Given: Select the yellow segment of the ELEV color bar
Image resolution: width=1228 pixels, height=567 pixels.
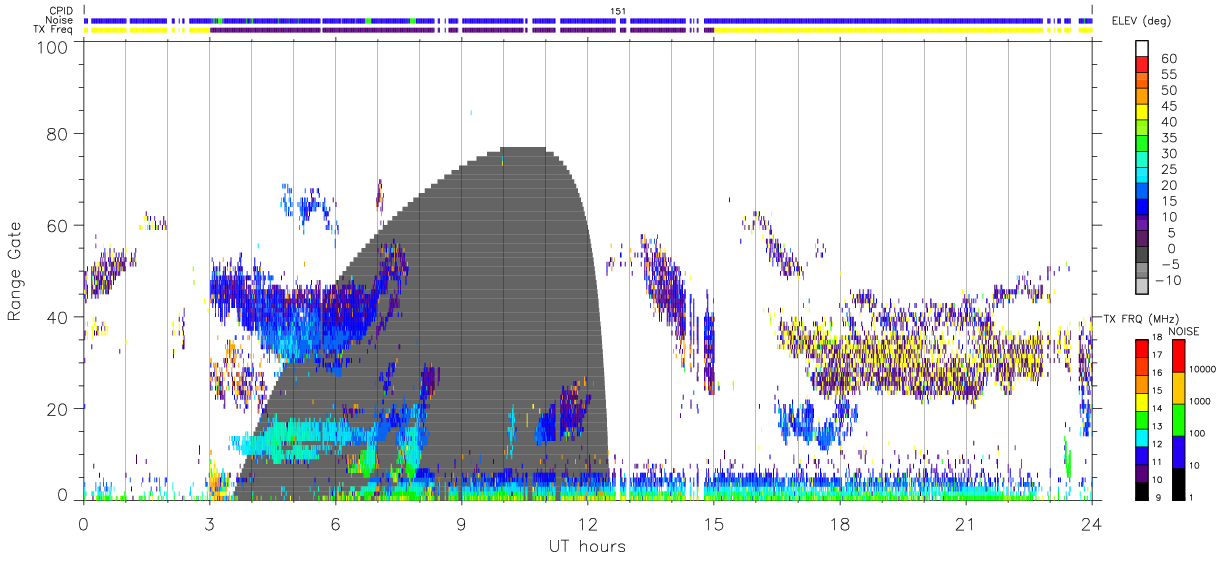Looking at the screenshot, I should pyautogui.click(x=1142, y=112).
